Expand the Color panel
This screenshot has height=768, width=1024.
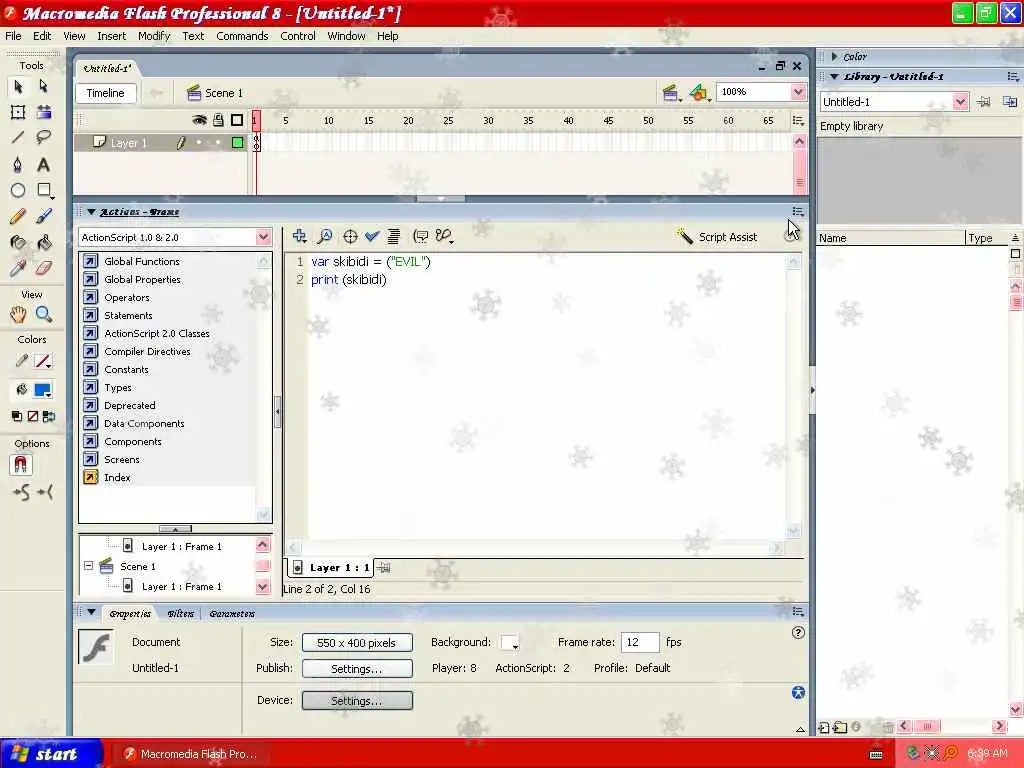(x=834, y=57)
